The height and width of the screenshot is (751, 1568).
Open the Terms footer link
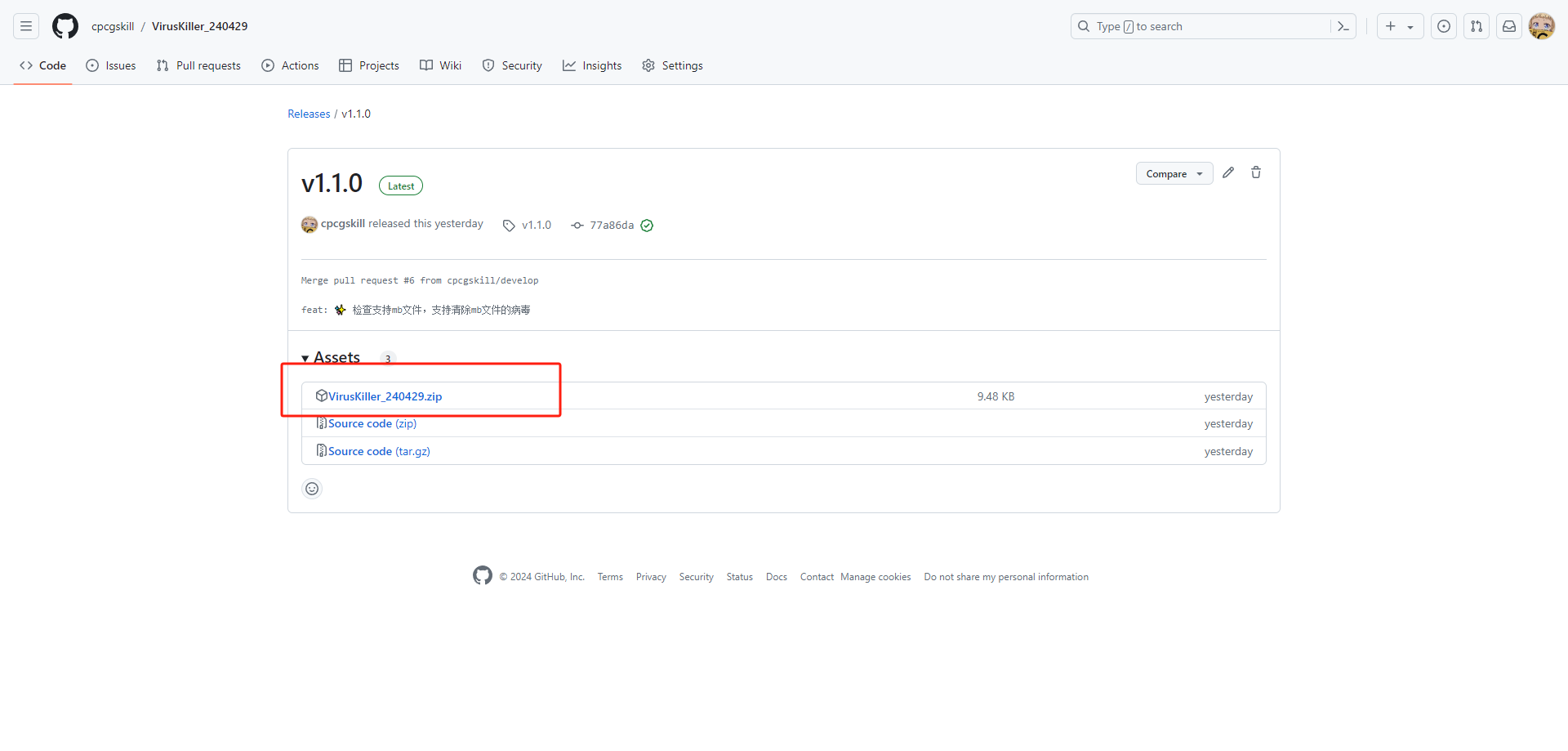point(610,577)
